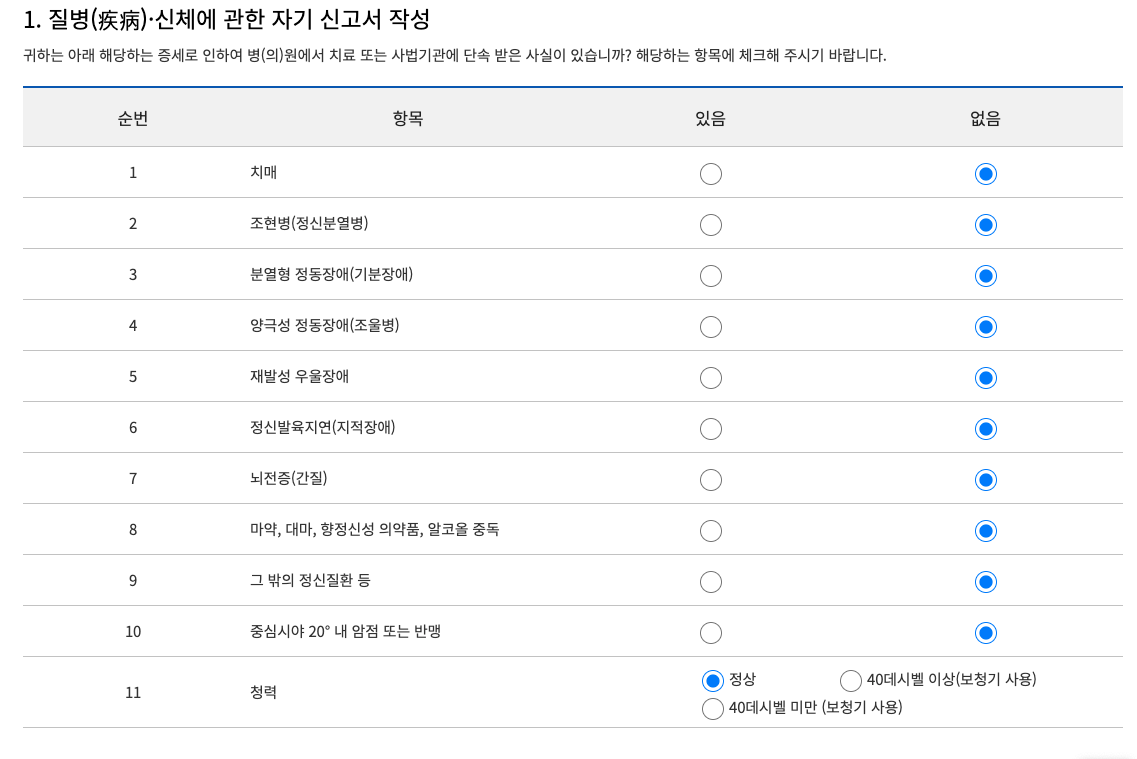
Task: Select 없음 for 조현병(정신분열병)
Action: (x=985, y=224)
